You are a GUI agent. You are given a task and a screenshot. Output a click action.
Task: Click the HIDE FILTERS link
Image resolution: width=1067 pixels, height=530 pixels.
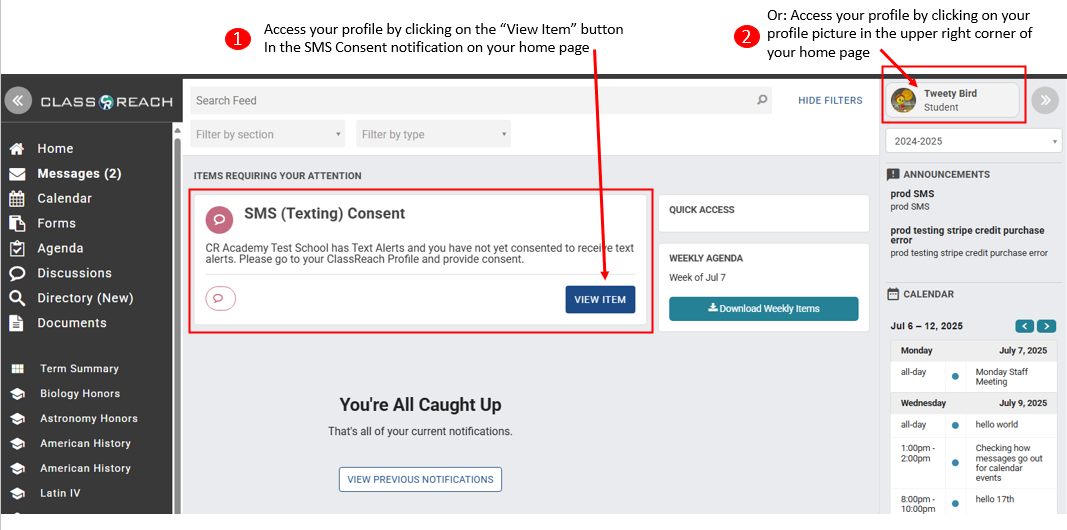point(830,101)
